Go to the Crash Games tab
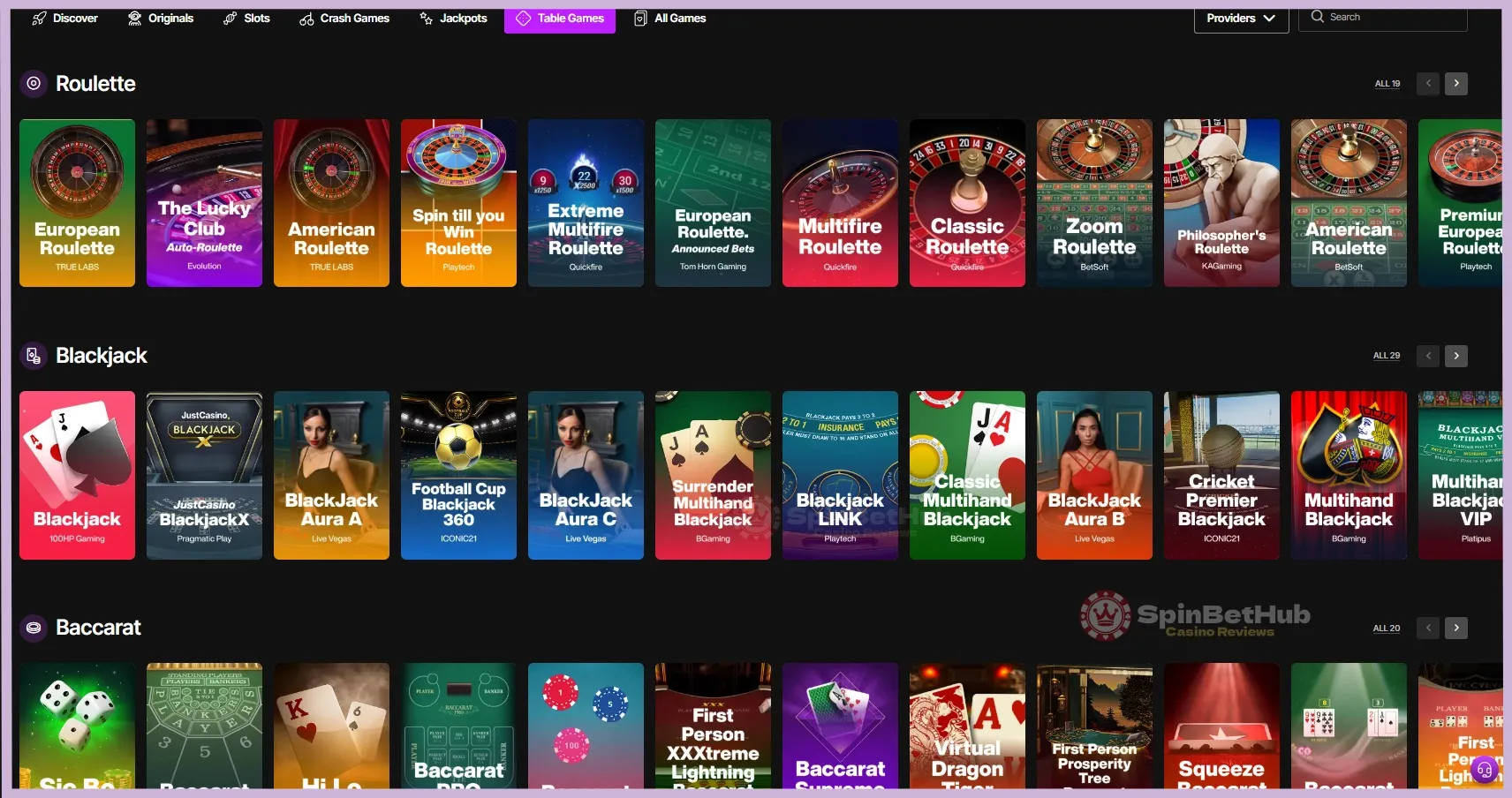Image resolution: width=1512 pixels, height=798 pixels. tap(344, 18)
